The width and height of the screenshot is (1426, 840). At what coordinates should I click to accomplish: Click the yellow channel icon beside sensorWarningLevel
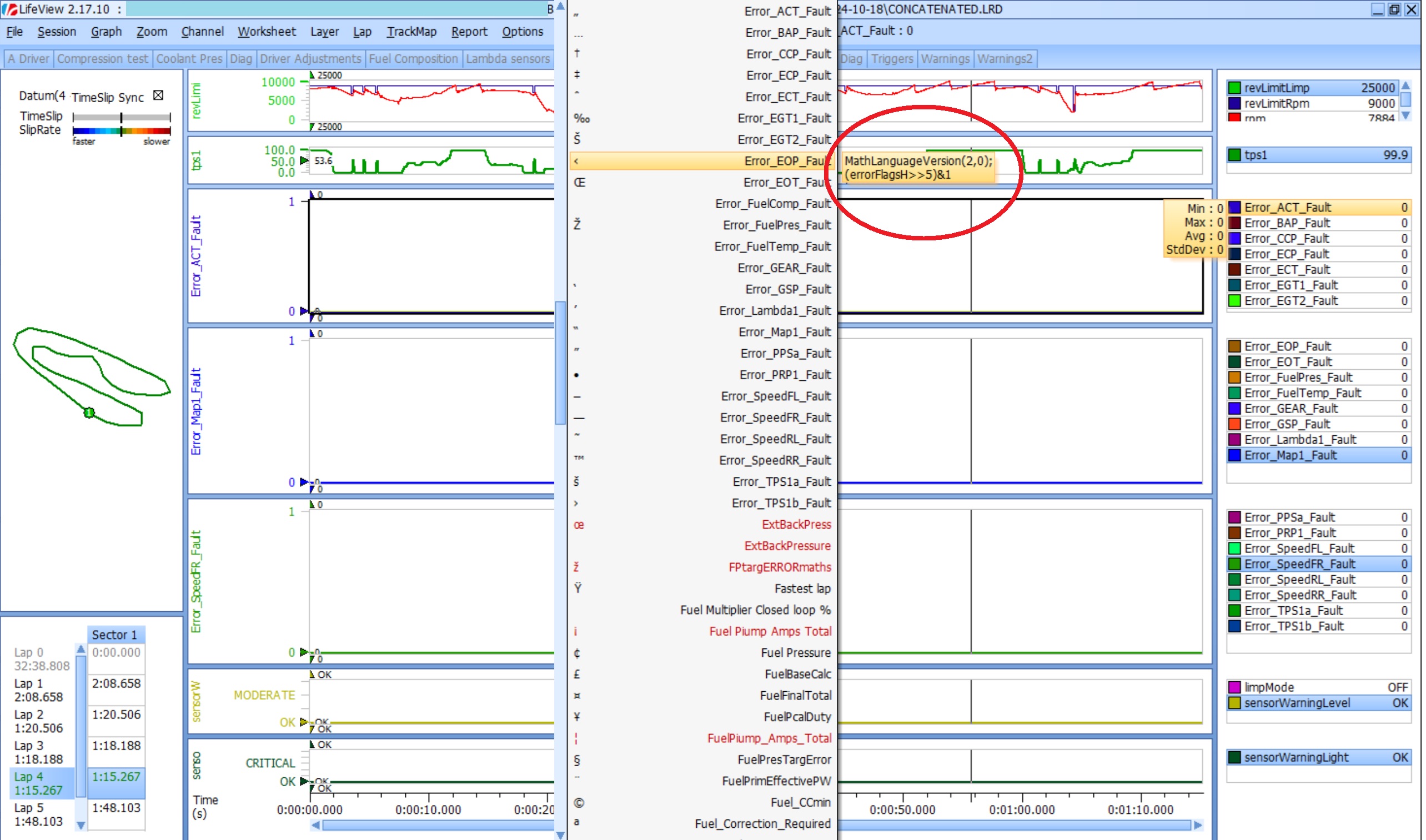coord(1234,702)
